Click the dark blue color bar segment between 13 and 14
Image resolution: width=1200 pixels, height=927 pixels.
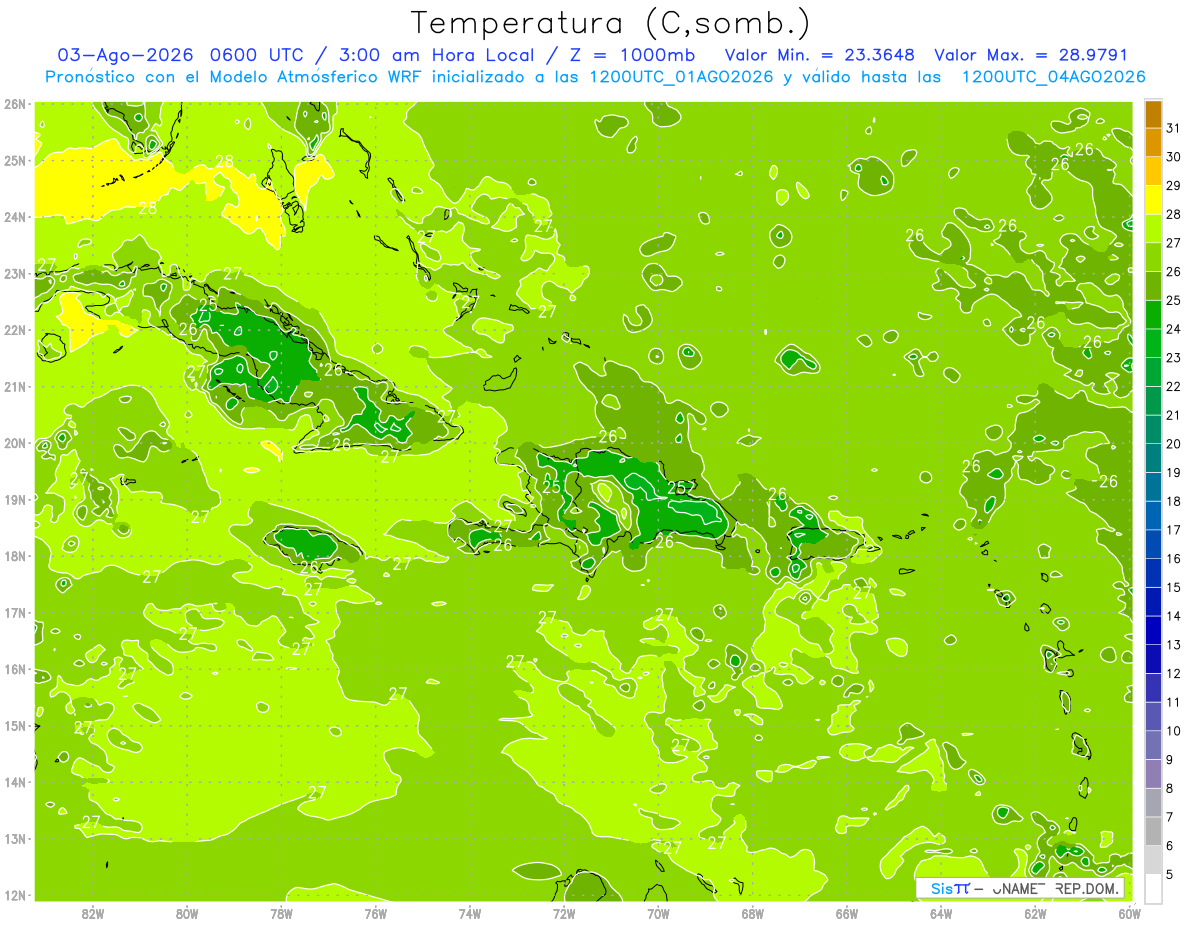click(x=1153, y=630)
